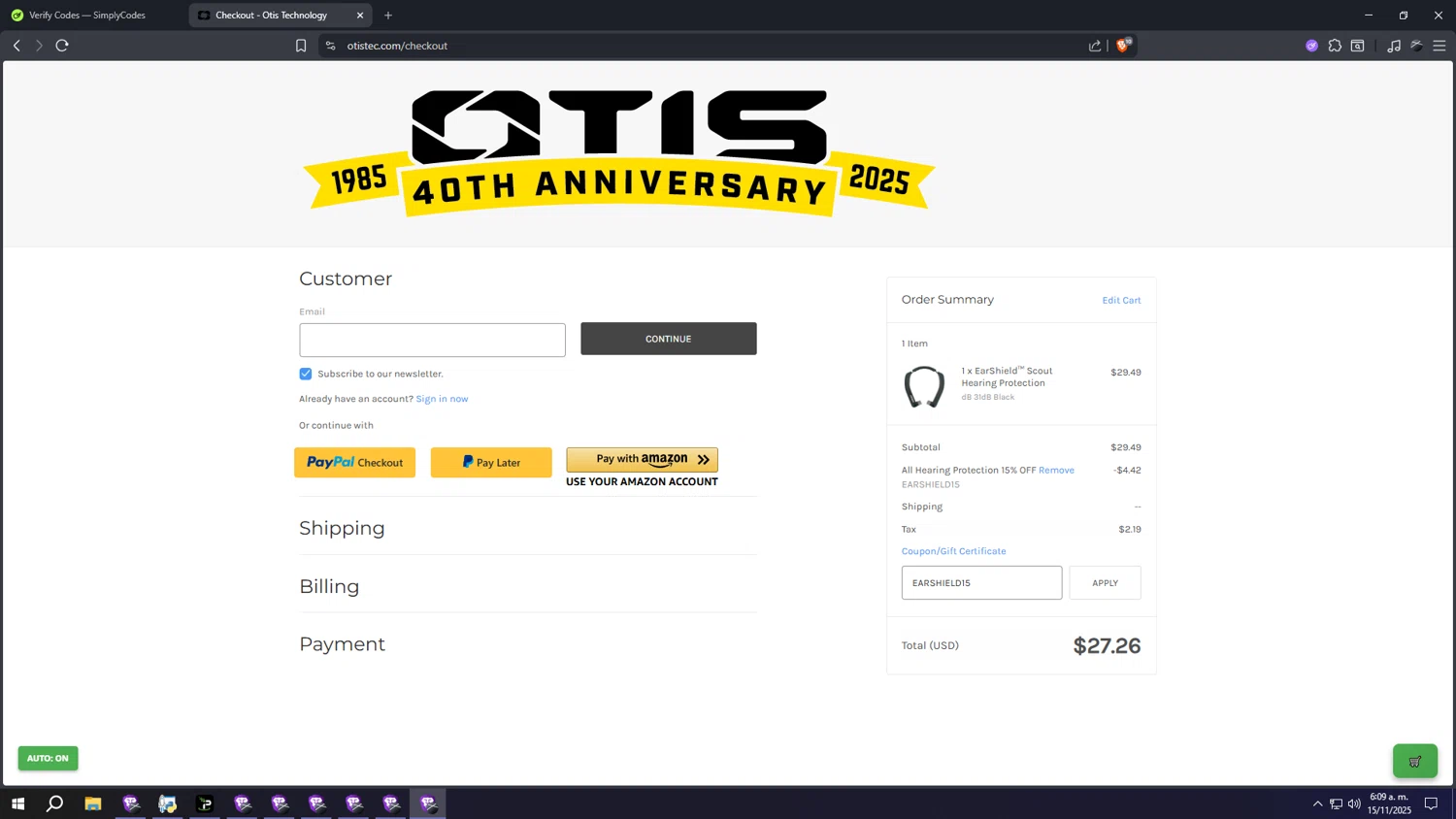Click the profile avatar icon in the toolbar

click(1417, 46)
